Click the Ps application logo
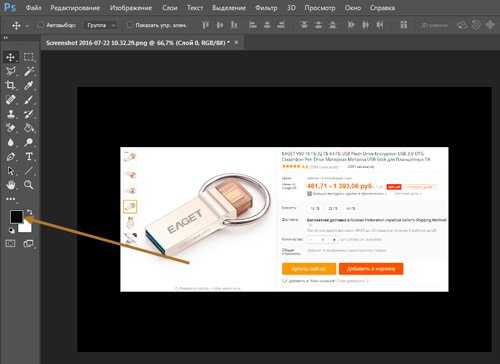500x364 pixels. coord(9,7)
